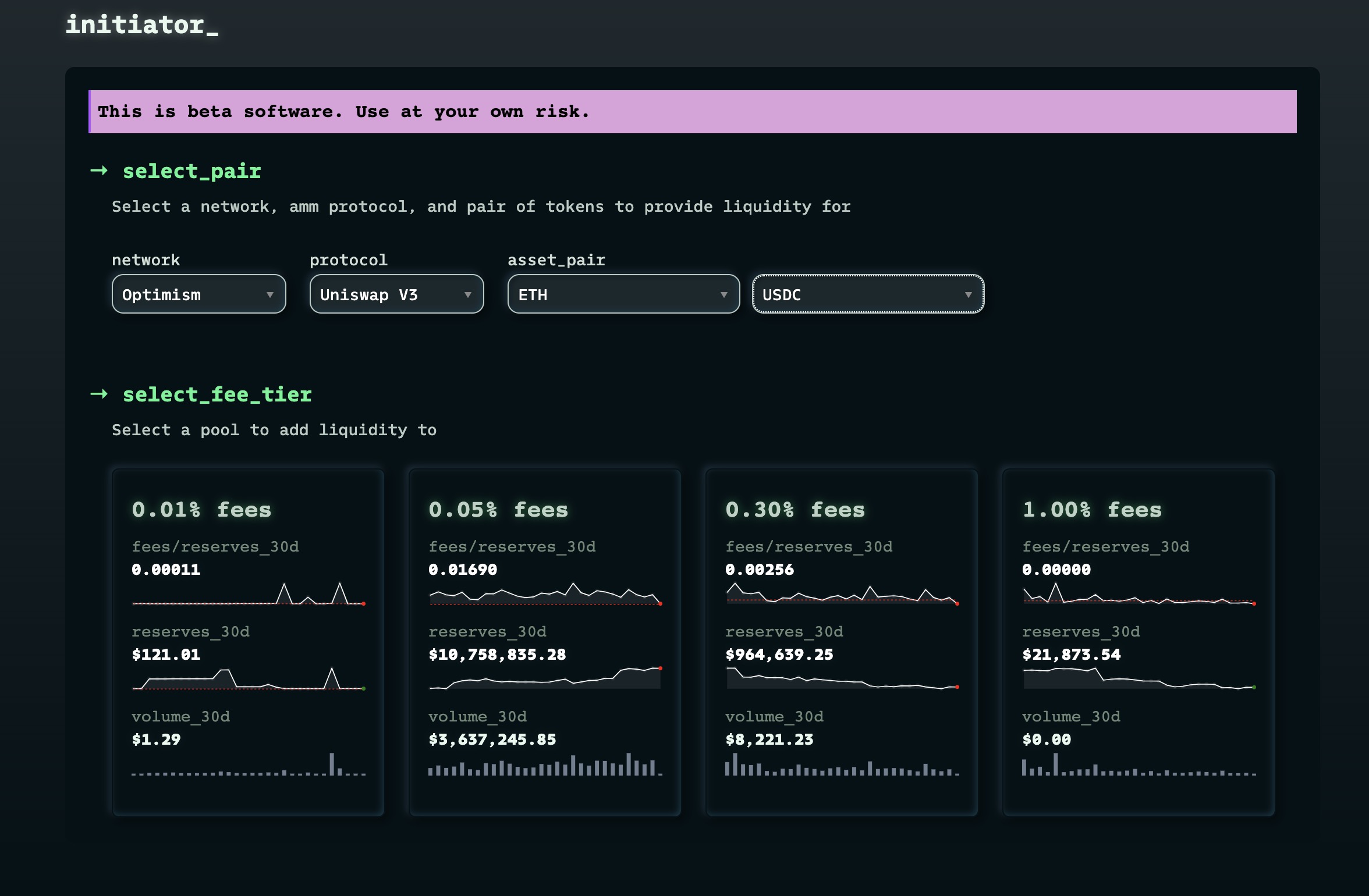Viewport: 1369px width, 896px height.
Task: Click volume bar chart in 1.00% card
Action: [1139, 764]
